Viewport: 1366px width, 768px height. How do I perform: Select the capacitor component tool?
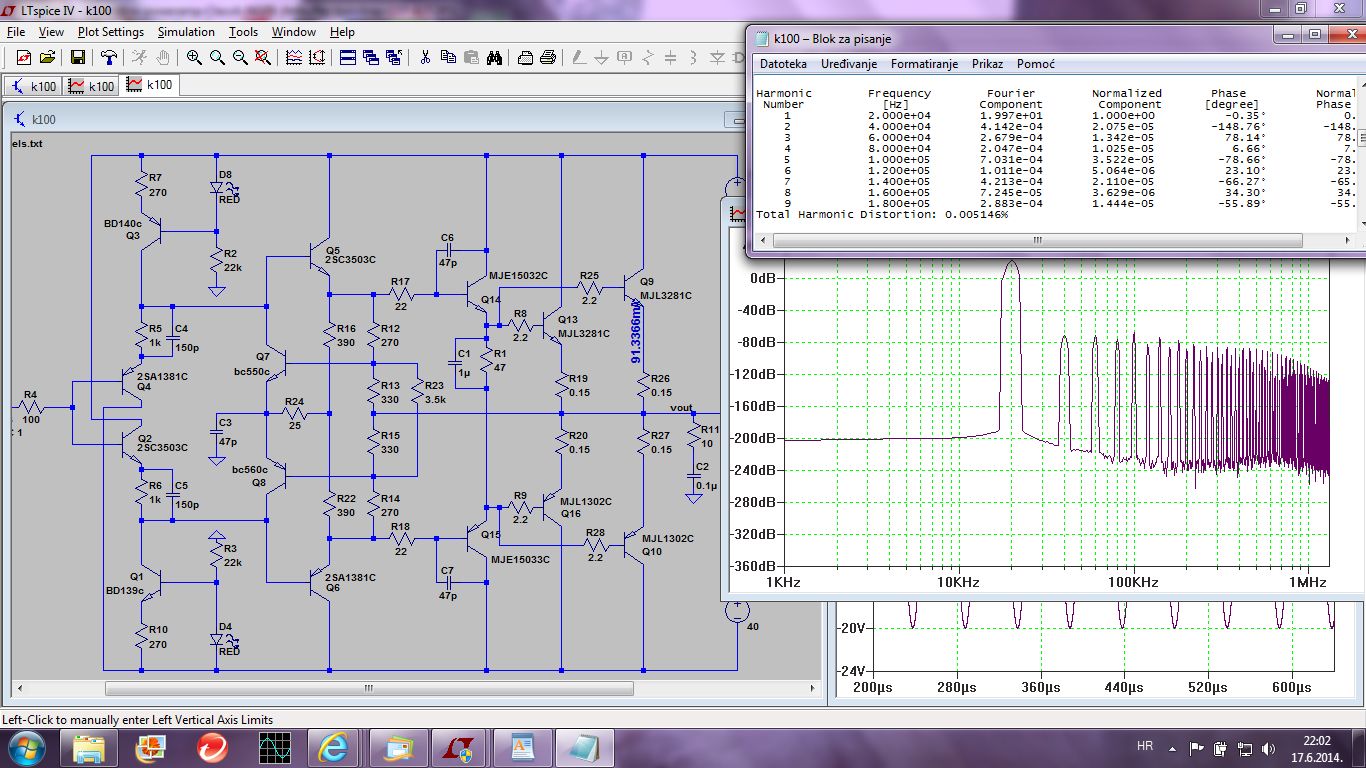pyautogui.click(x=670, y=57)
